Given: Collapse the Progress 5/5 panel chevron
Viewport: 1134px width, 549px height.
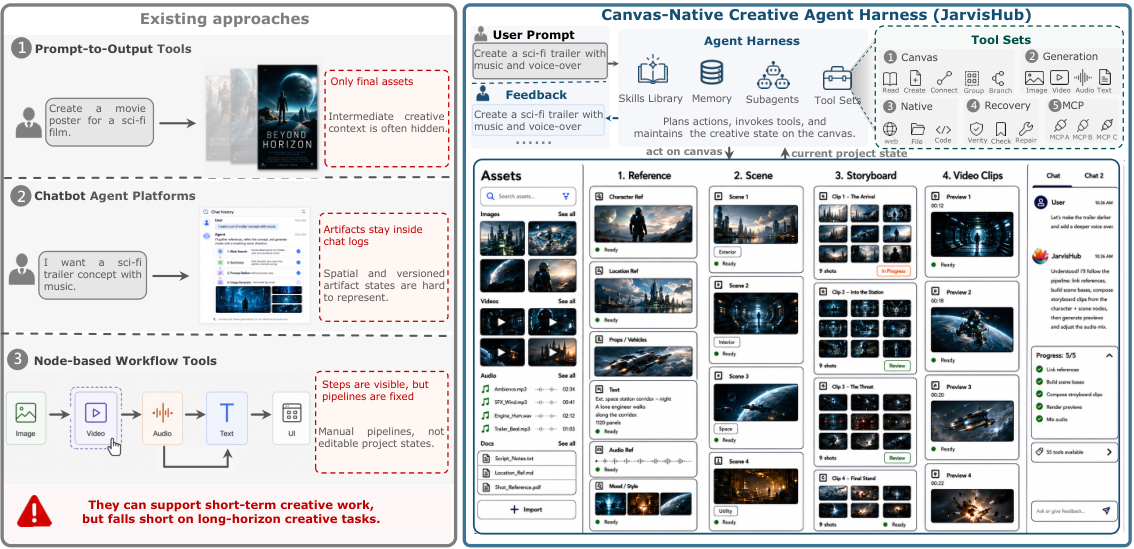Looking at the screenshot, I should (x=1109, y=355).
